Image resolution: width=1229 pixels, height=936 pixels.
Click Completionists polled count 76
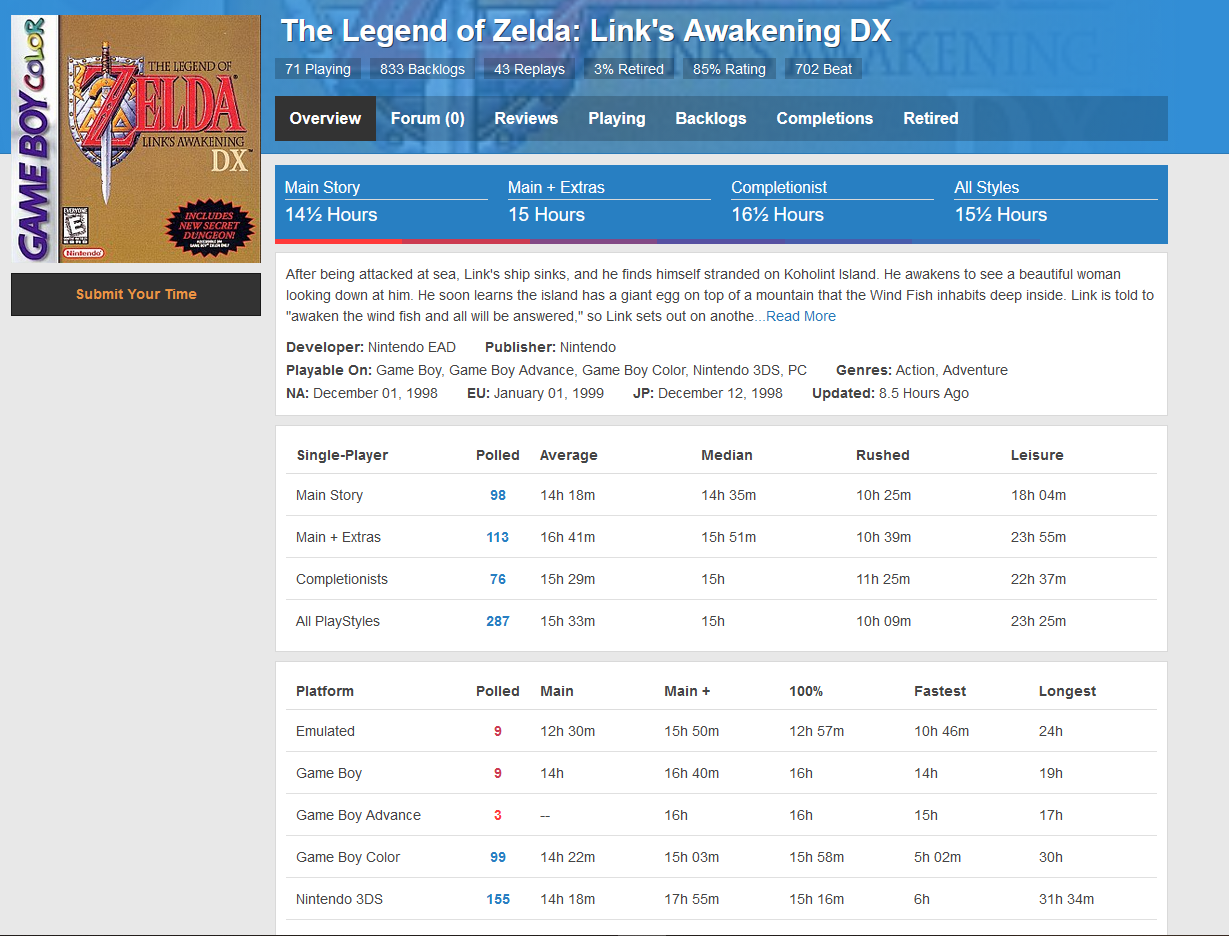tap(498, 579)
